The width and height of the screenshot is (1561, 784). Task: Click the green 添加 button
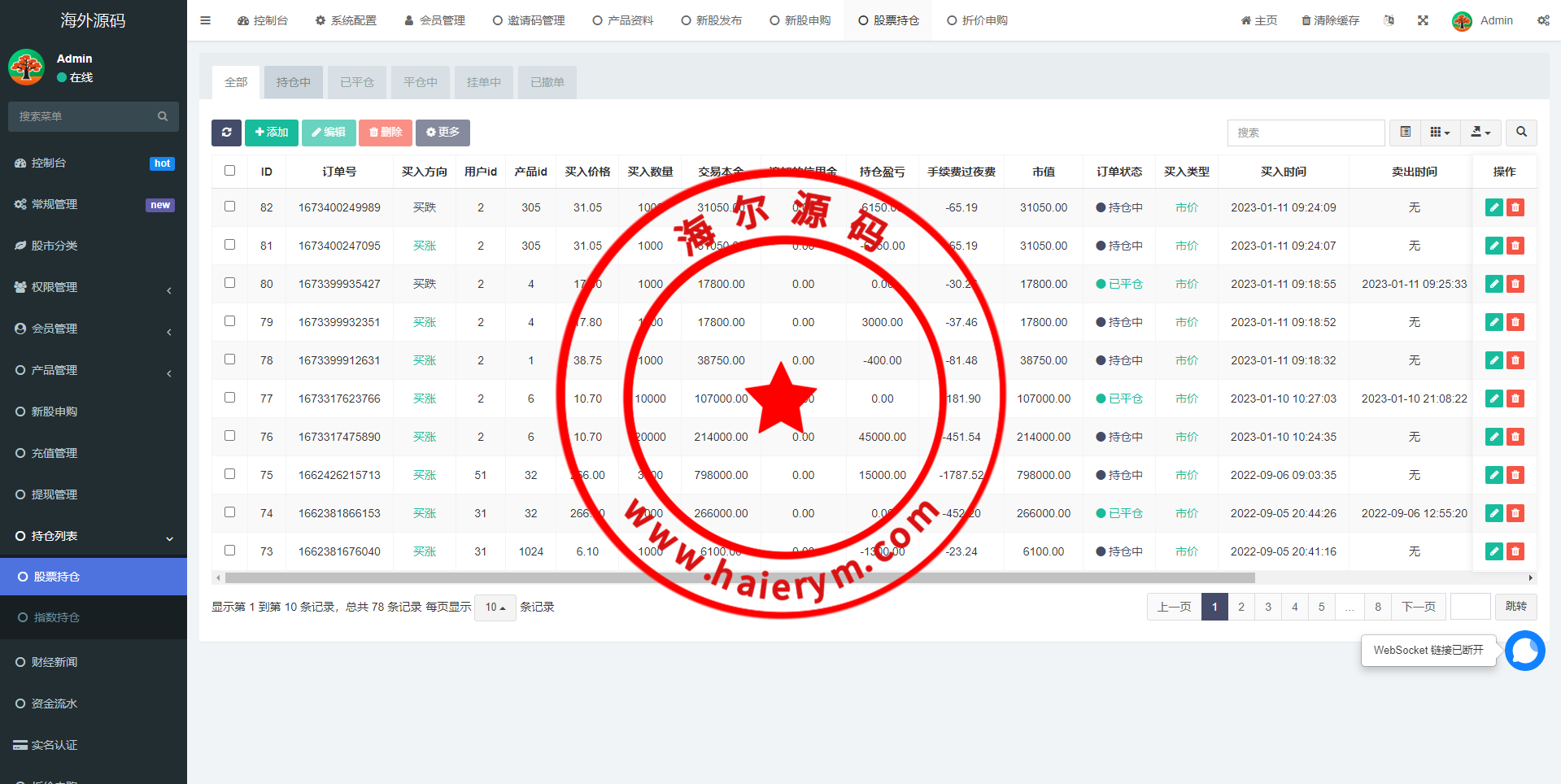[272, 133]
